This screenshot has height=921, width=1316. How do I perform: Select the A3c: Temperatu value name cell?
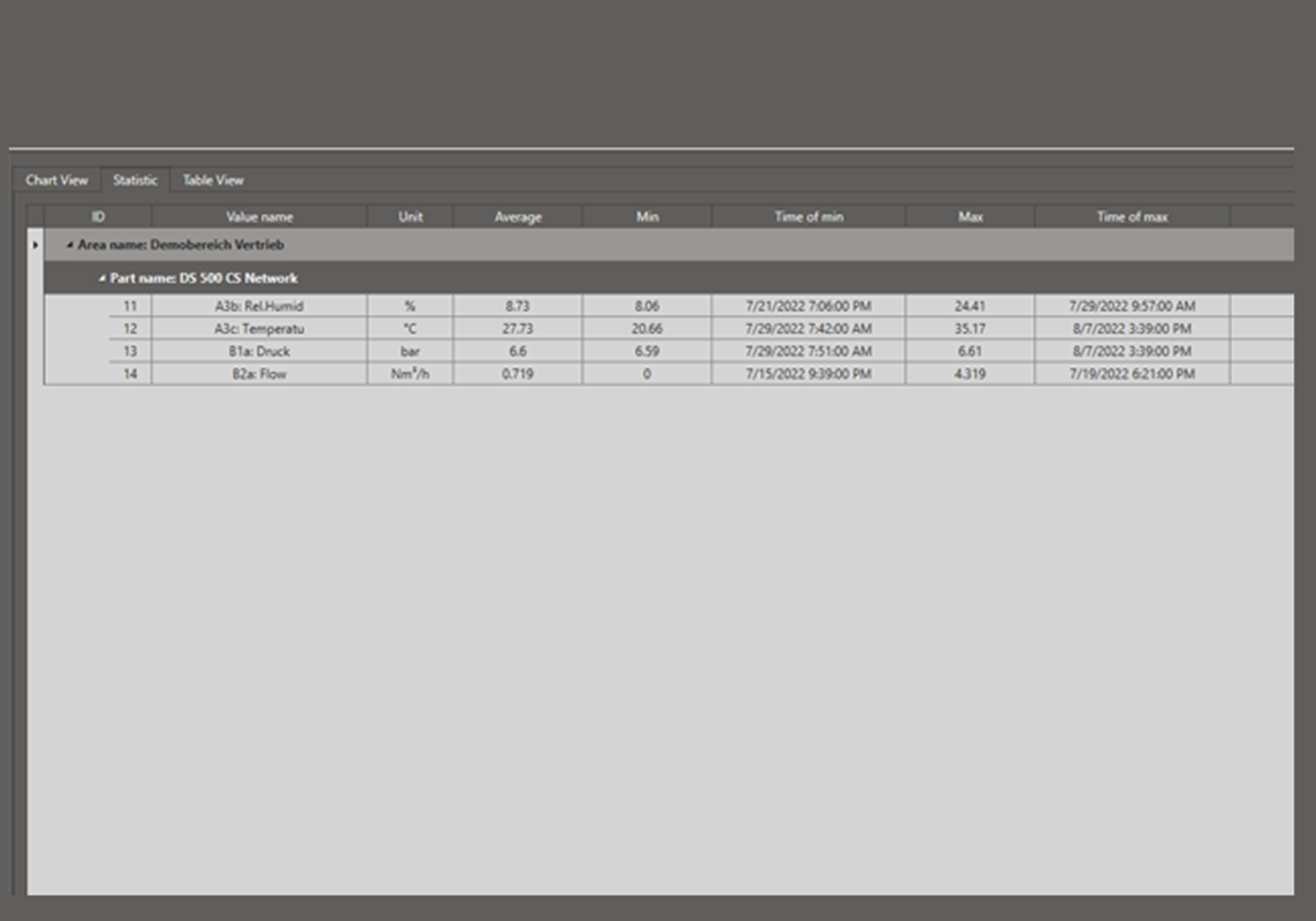pos(260,329)
